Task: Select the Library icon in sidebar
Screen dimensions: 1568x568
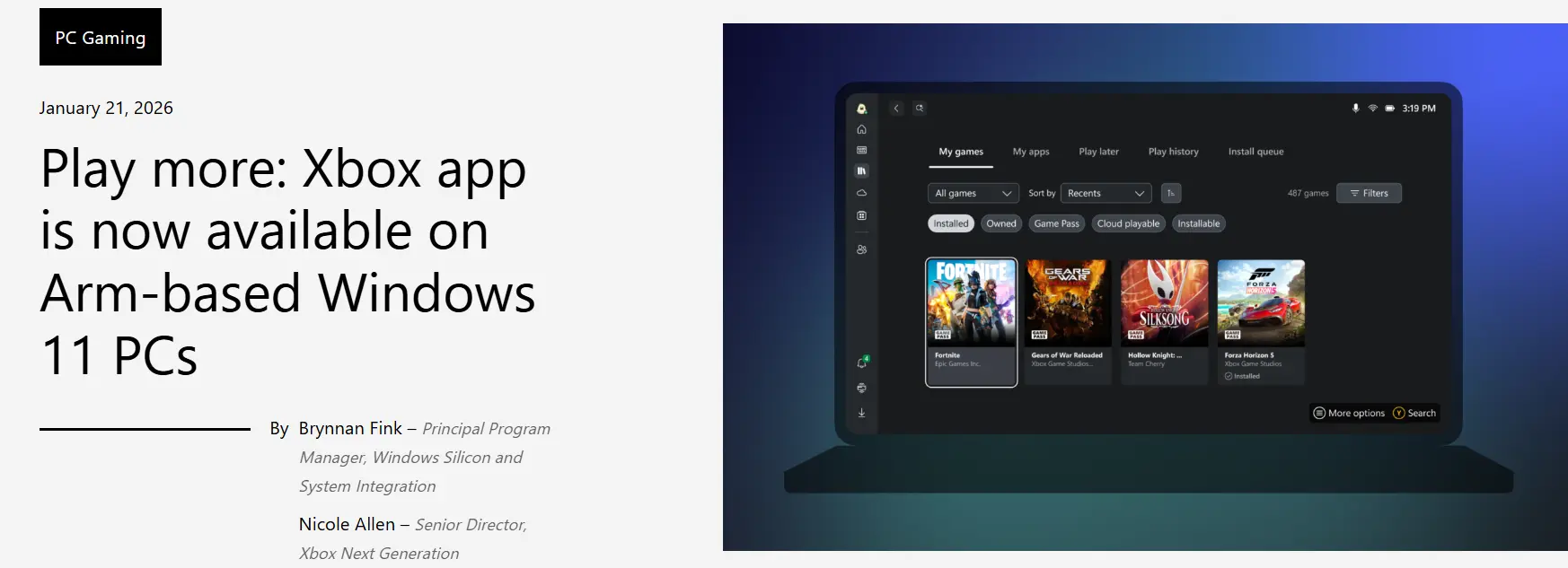Action: click(861, 170)
